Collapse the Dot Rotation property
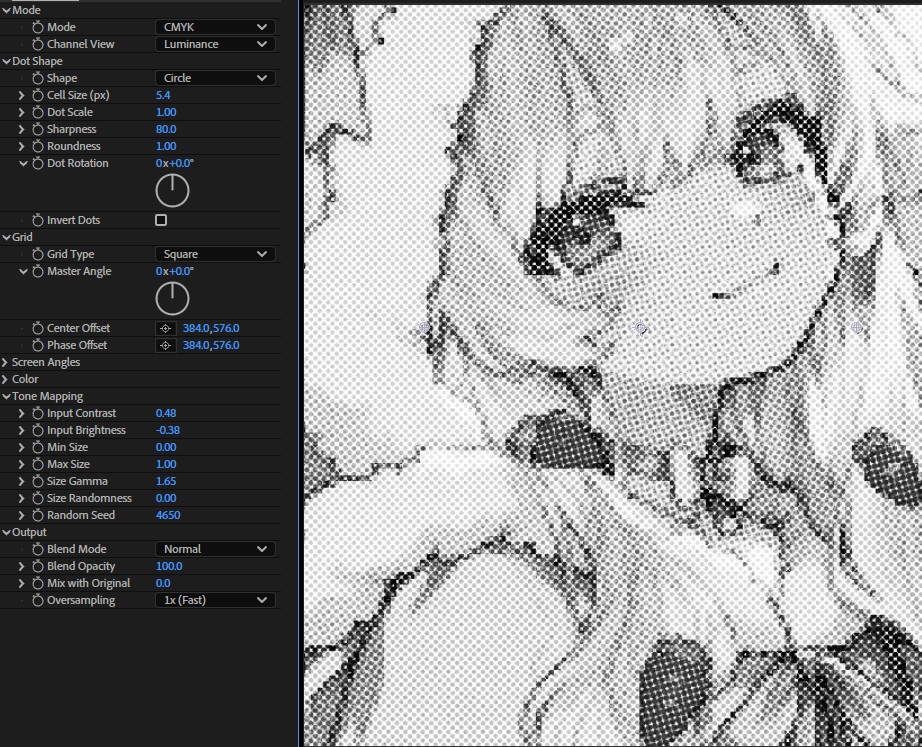 (x=23, y=164)
